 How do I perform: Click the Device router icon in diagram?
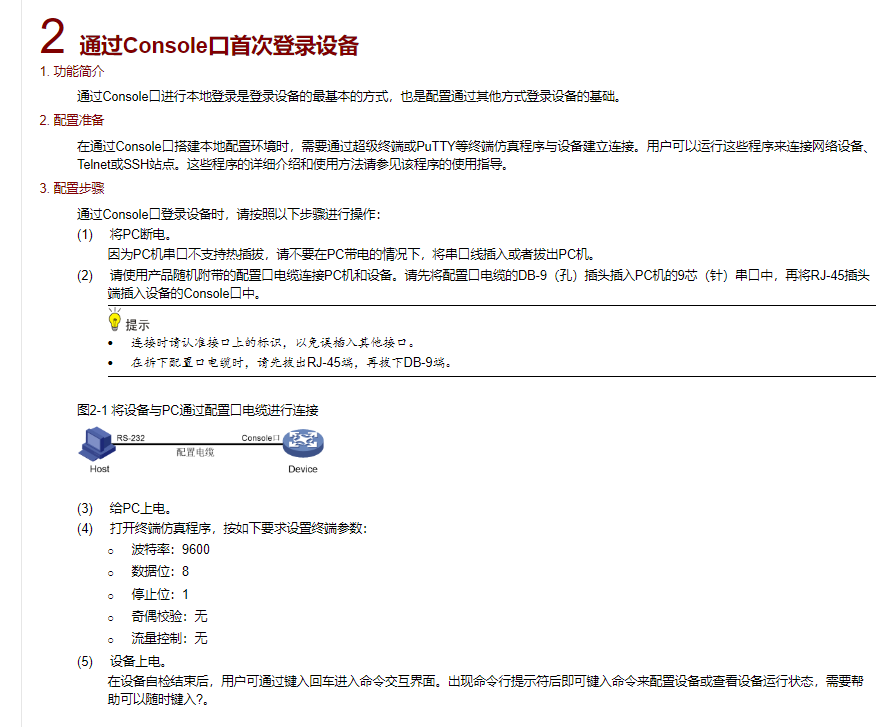304,443
